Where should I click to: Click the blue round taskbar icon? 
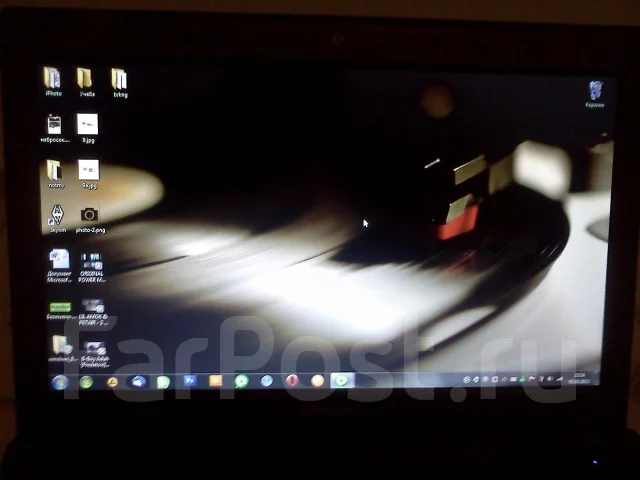coord(267,381)
